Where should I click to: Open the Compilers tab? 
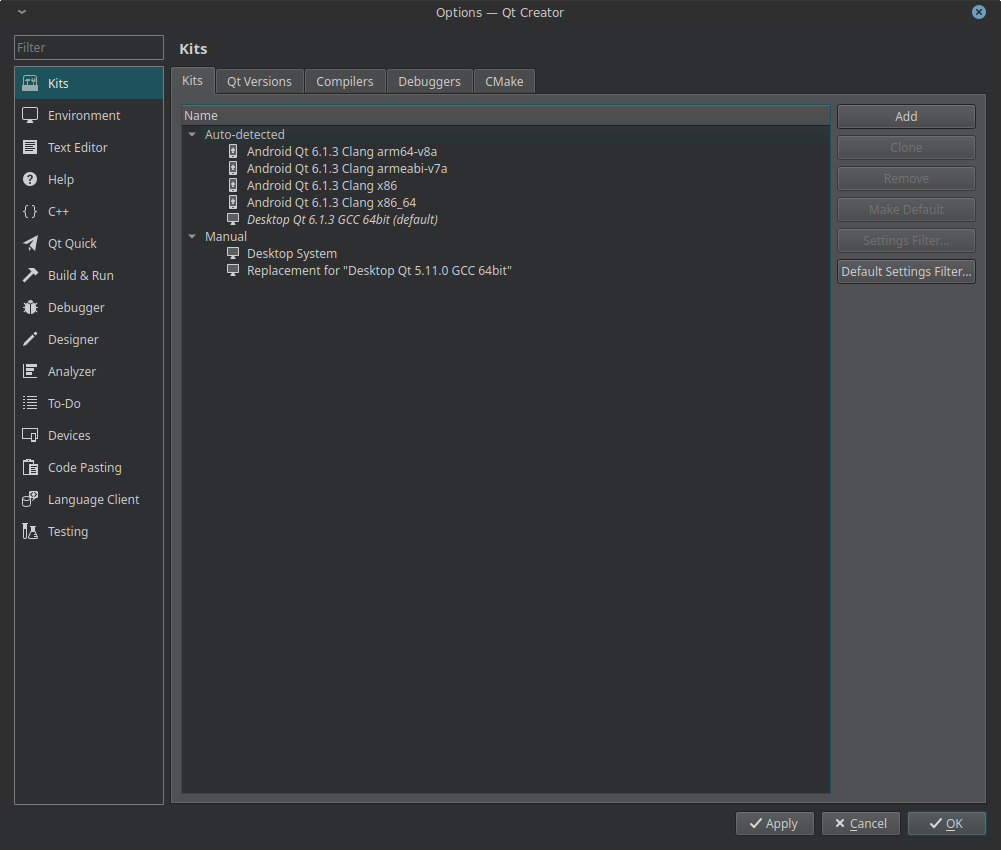345,82
